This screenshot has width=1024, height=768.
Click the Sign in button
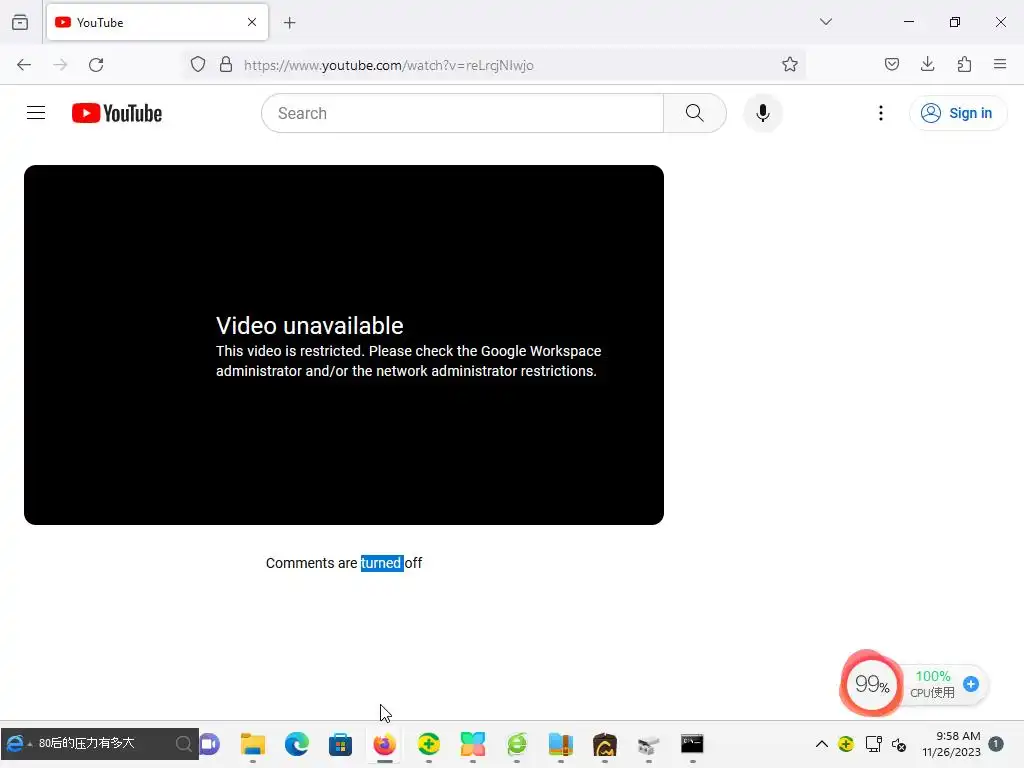pyautogui.click(x=957, y=113)
